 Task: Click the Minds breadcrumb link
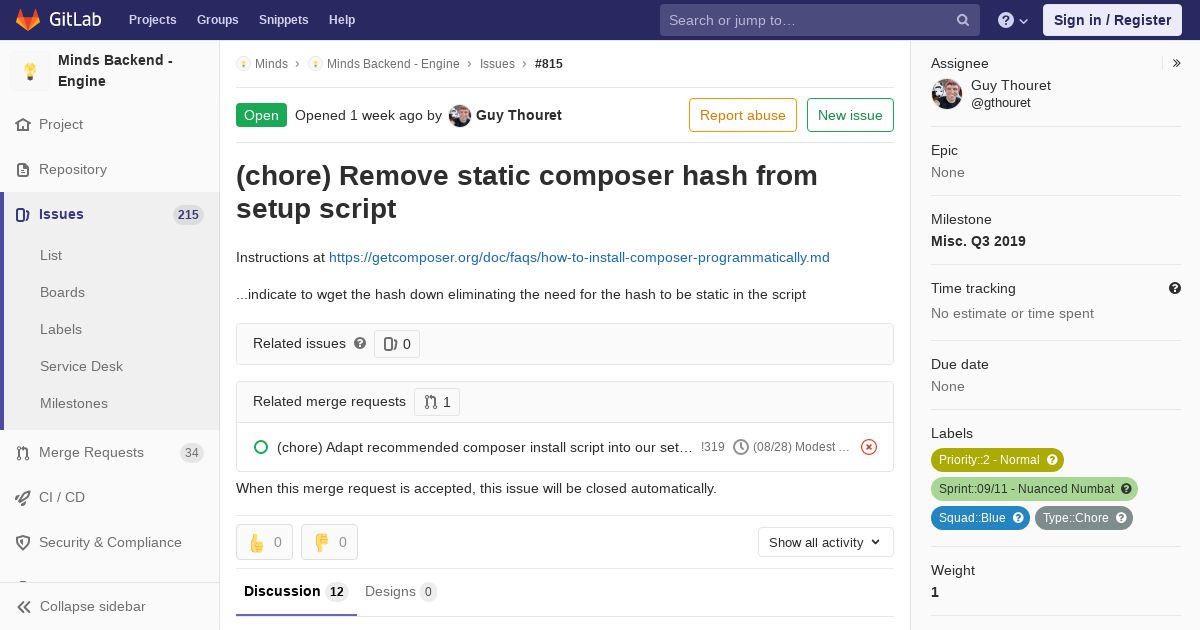(x=271, y=64)
